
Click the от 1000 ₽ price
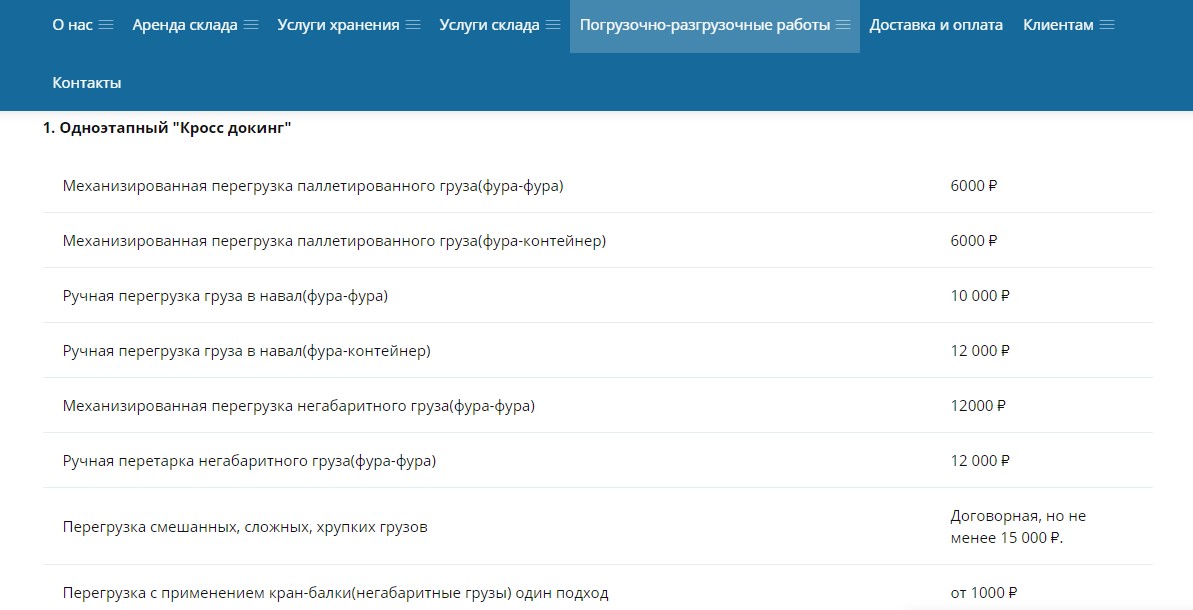[983, 593]
